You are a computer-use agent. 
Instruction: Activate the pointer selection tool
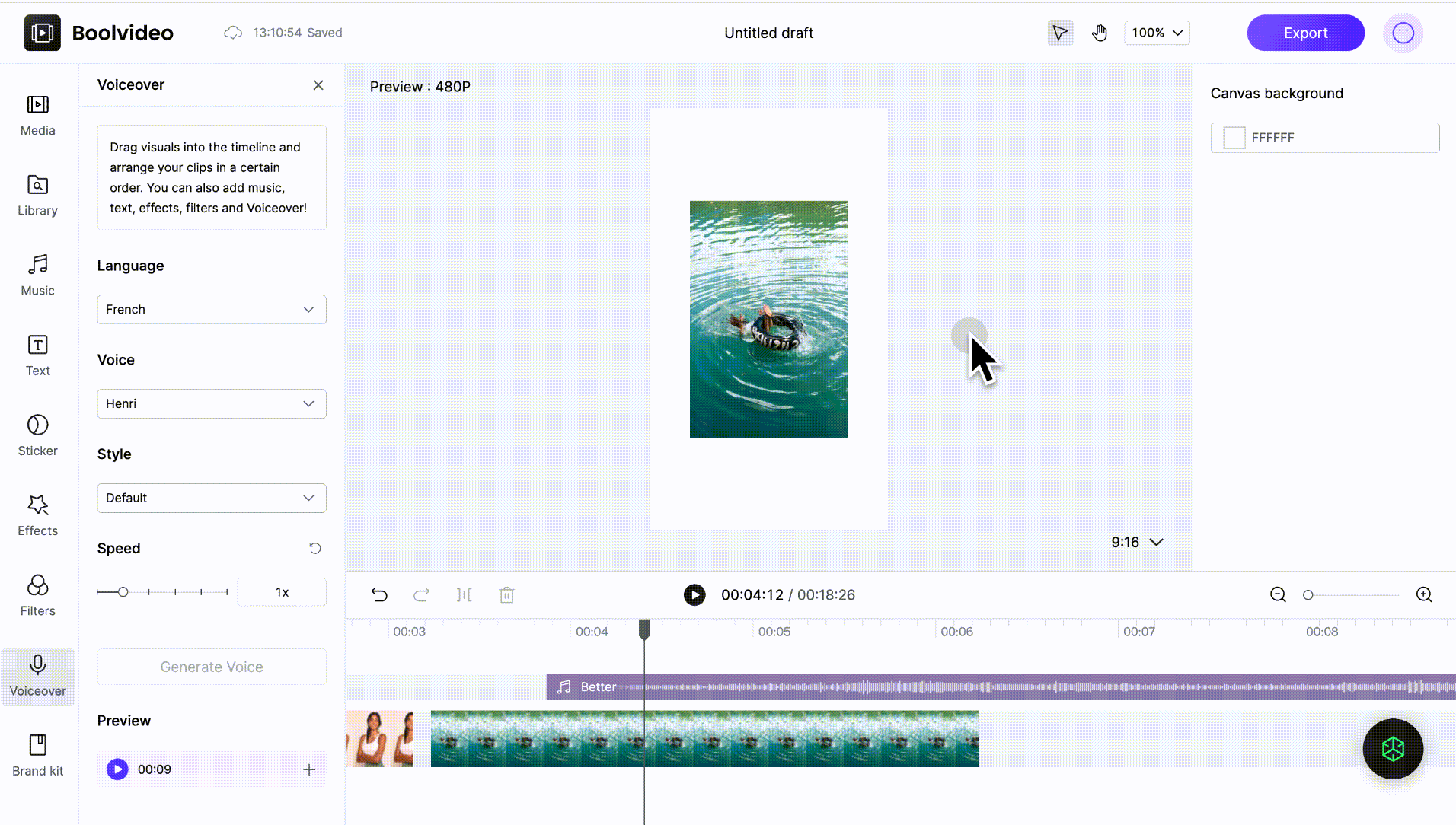click(1059, 33)
